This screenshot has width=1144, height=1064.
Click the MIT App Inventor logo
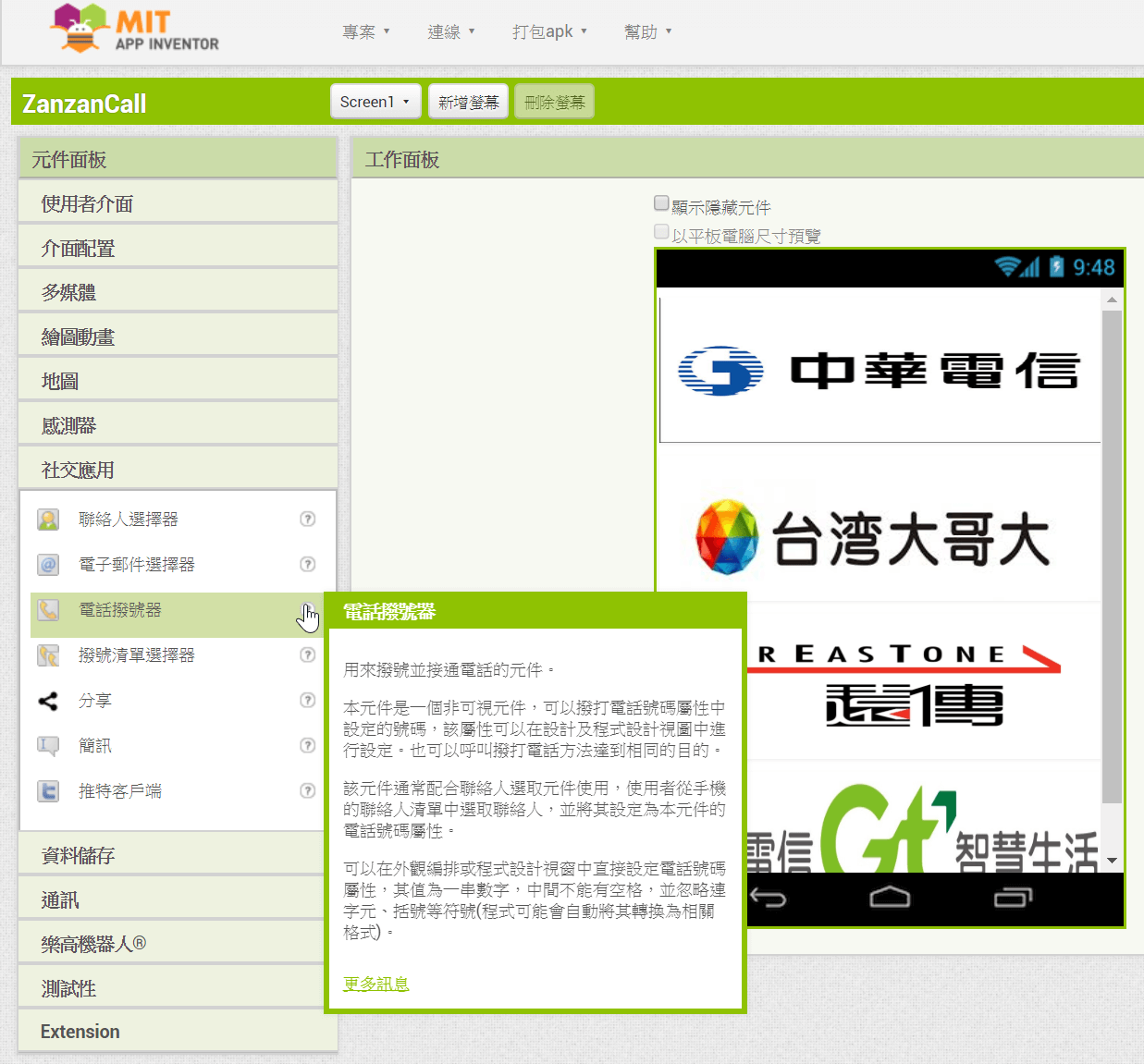pos(135,29)
